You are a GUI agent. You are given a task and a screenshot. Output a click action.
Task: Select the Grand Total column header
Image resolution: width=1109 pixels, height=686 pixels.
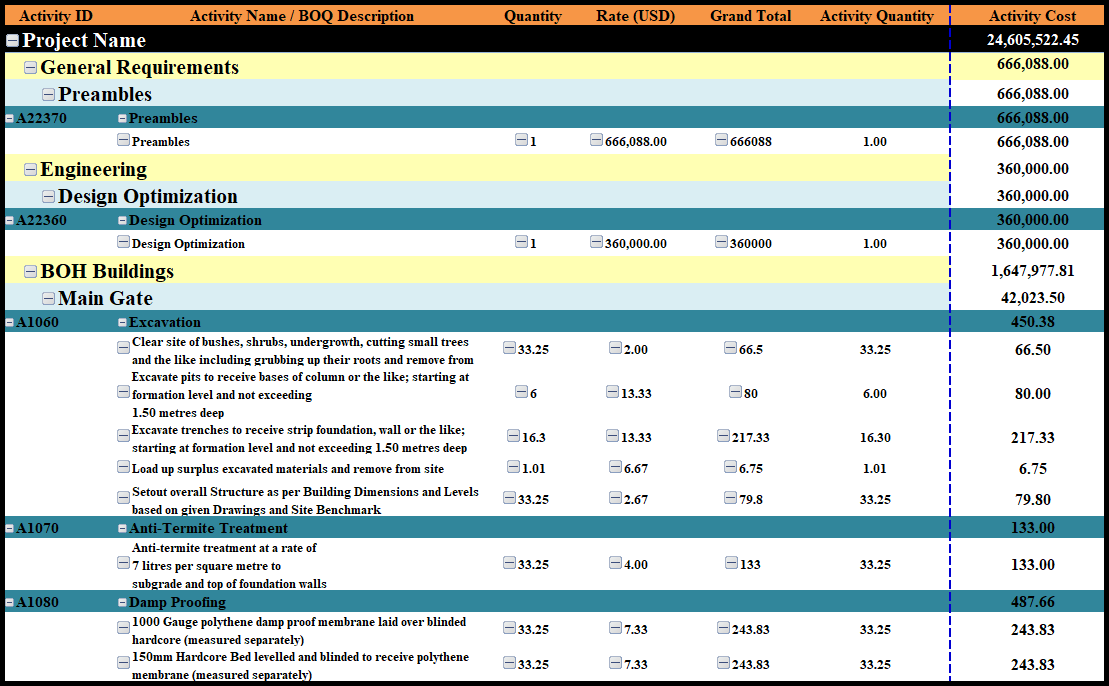point(750,16)
